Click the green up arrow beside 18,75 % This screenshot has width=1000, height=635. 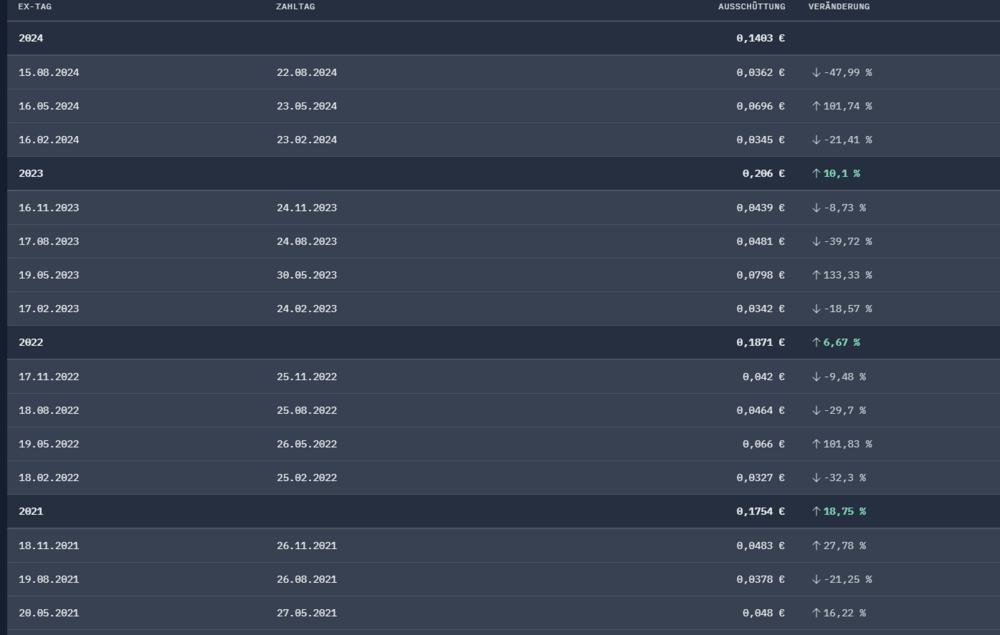click(816, 511)
